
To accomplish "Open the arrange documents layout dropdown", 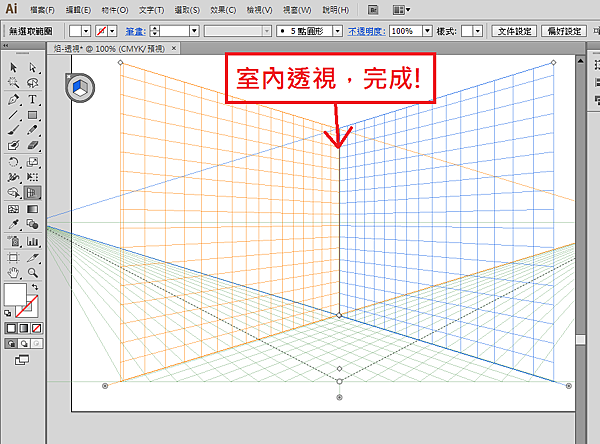I will pyautogui.click(x=404, y=9).
